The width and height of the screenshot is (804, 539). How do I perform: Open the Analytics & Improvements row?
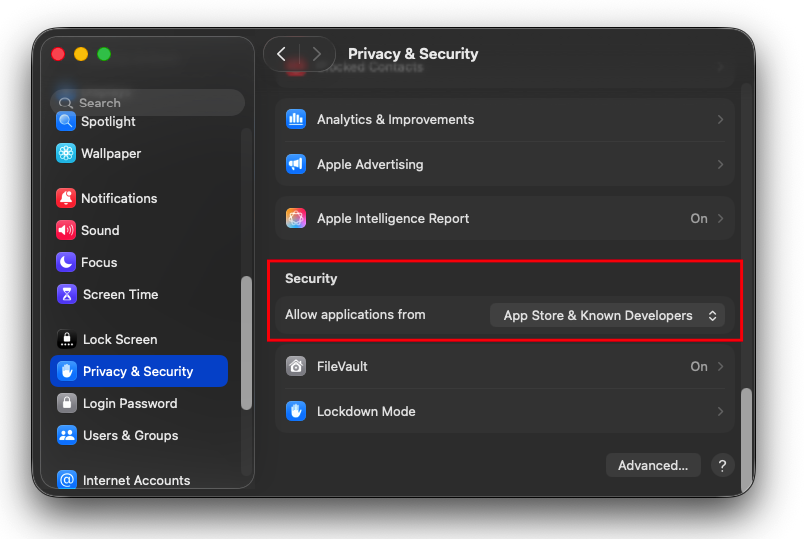click(x=505, y=119)
